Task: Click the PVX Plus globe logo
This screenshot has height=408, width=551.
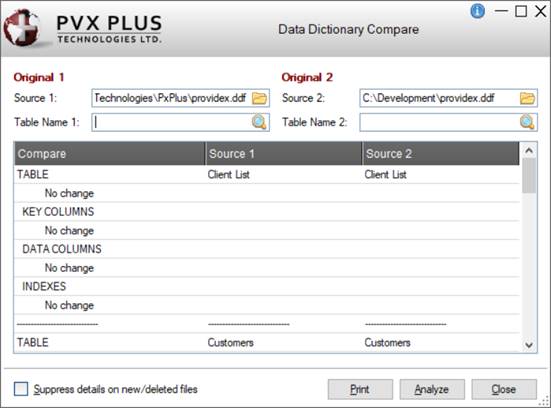Action: (x=22, y=28)
